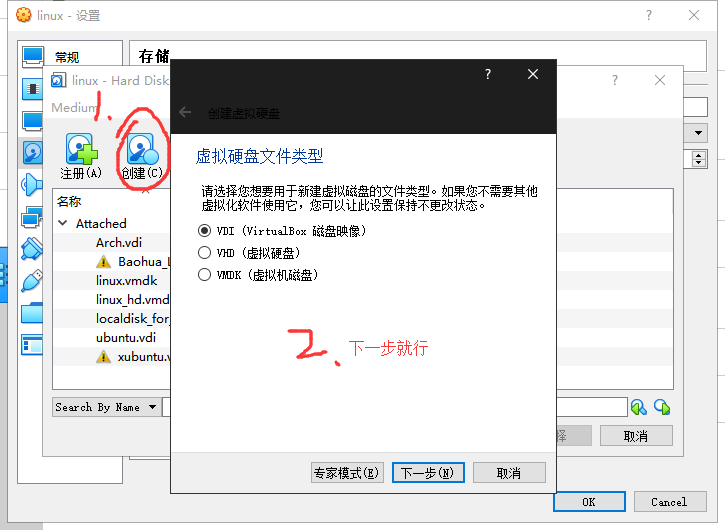The width and height of the screenshot is (725, 530).
Task: Open the dropdown at the storage panel's right edge
Action: pyautogui.click(x=698, y=133)
